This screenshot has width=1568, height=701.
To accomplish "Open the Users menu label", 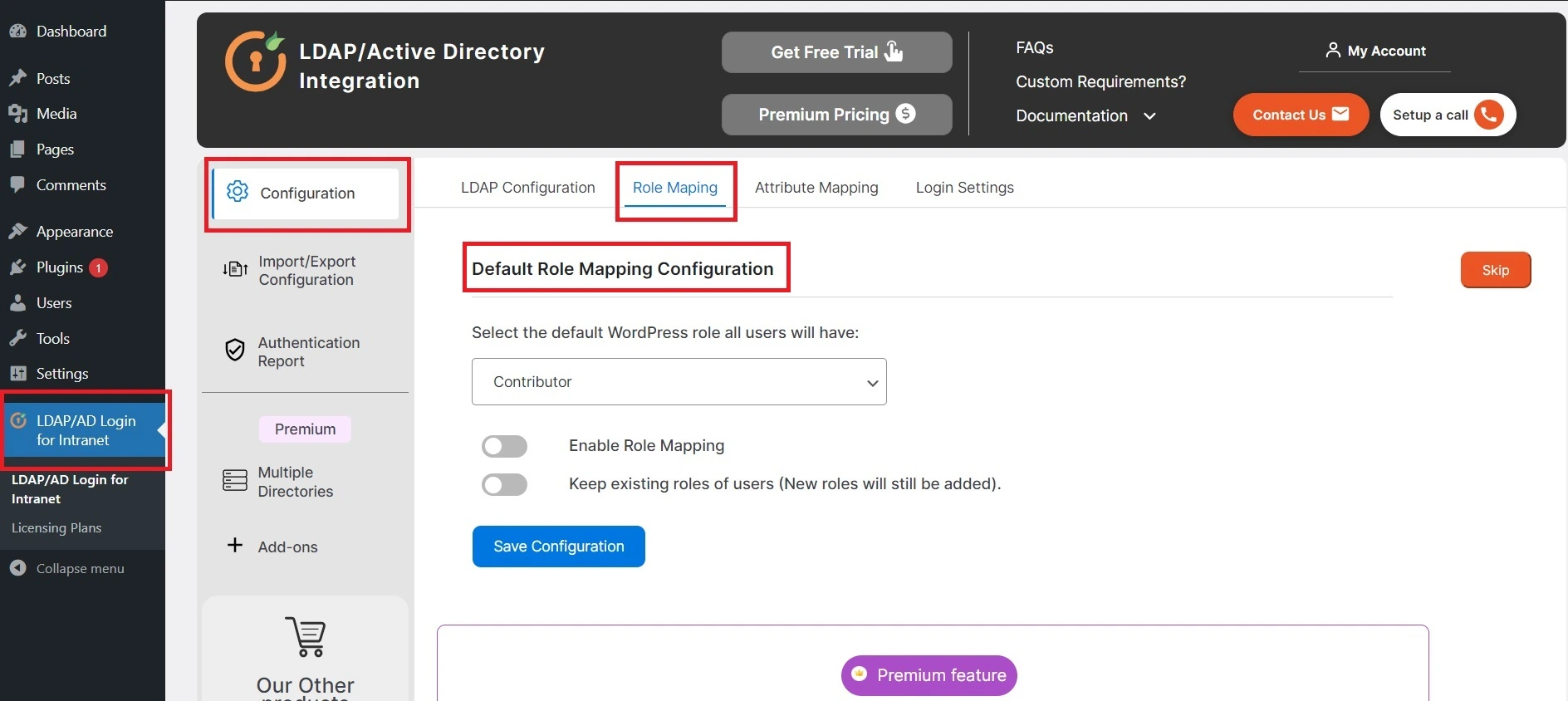I will [x=54, y=303].
